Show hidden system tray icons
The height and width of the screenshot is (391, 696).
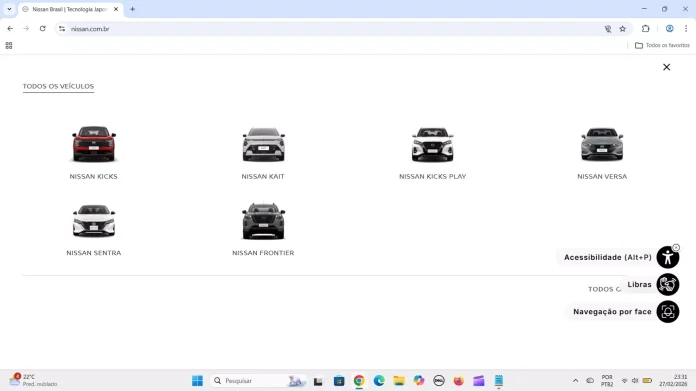pyautogui.click(x=575, y=381)
